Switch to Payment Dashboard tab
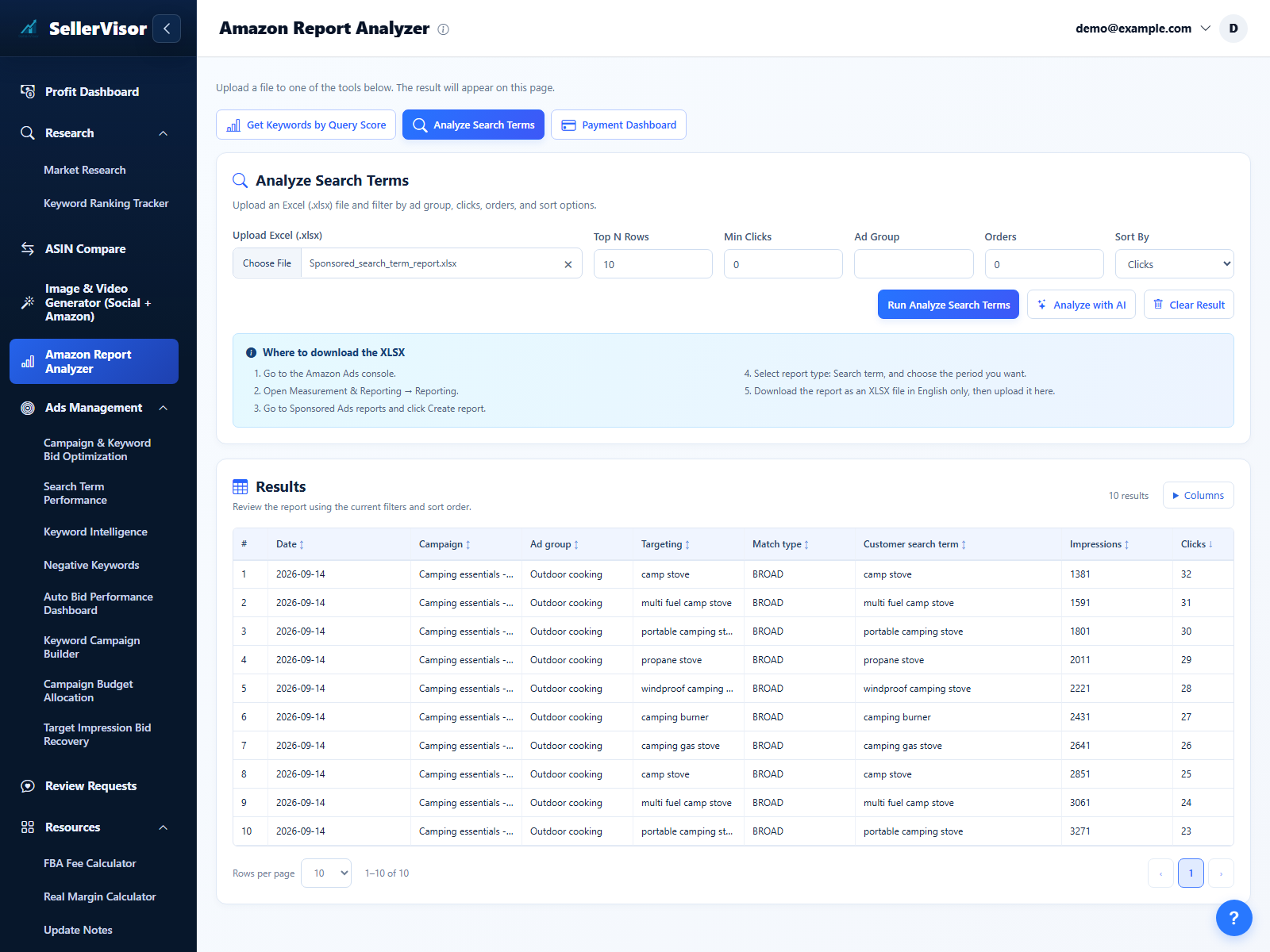 (618, 125)
